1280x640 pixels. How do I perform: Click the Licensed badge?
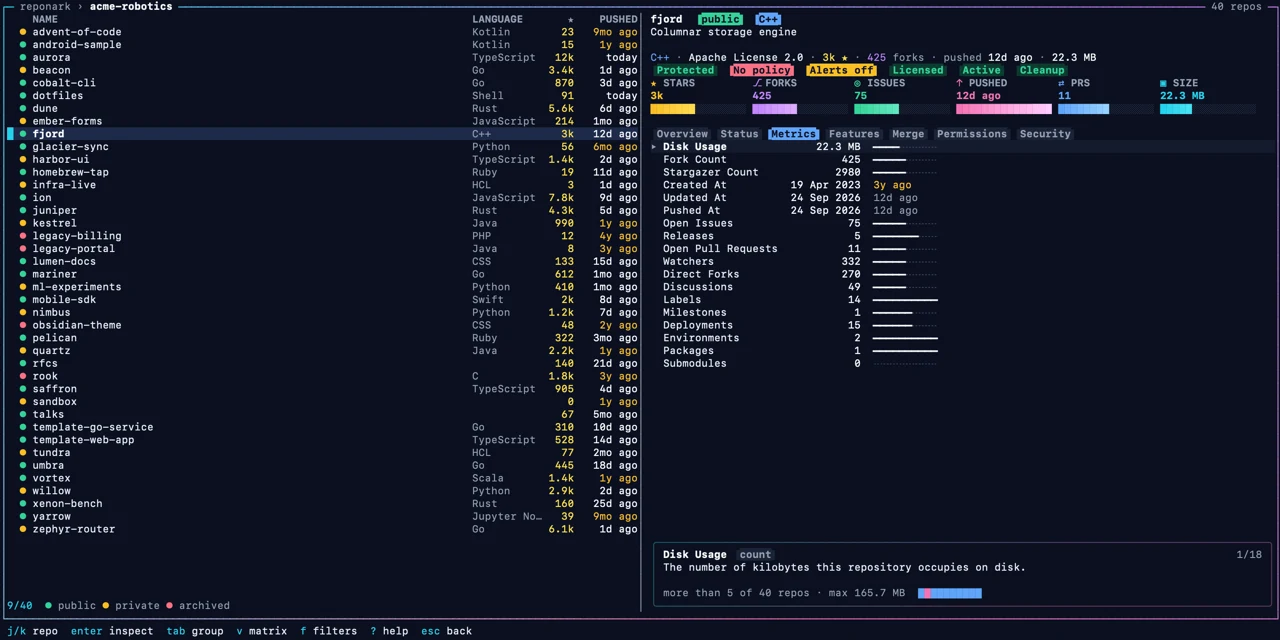coord(918,70)
